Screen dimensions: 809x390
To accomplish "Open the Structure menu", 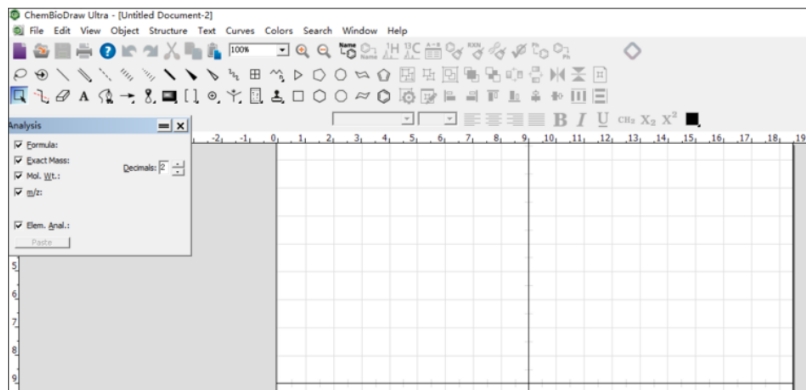I will 168,31.
